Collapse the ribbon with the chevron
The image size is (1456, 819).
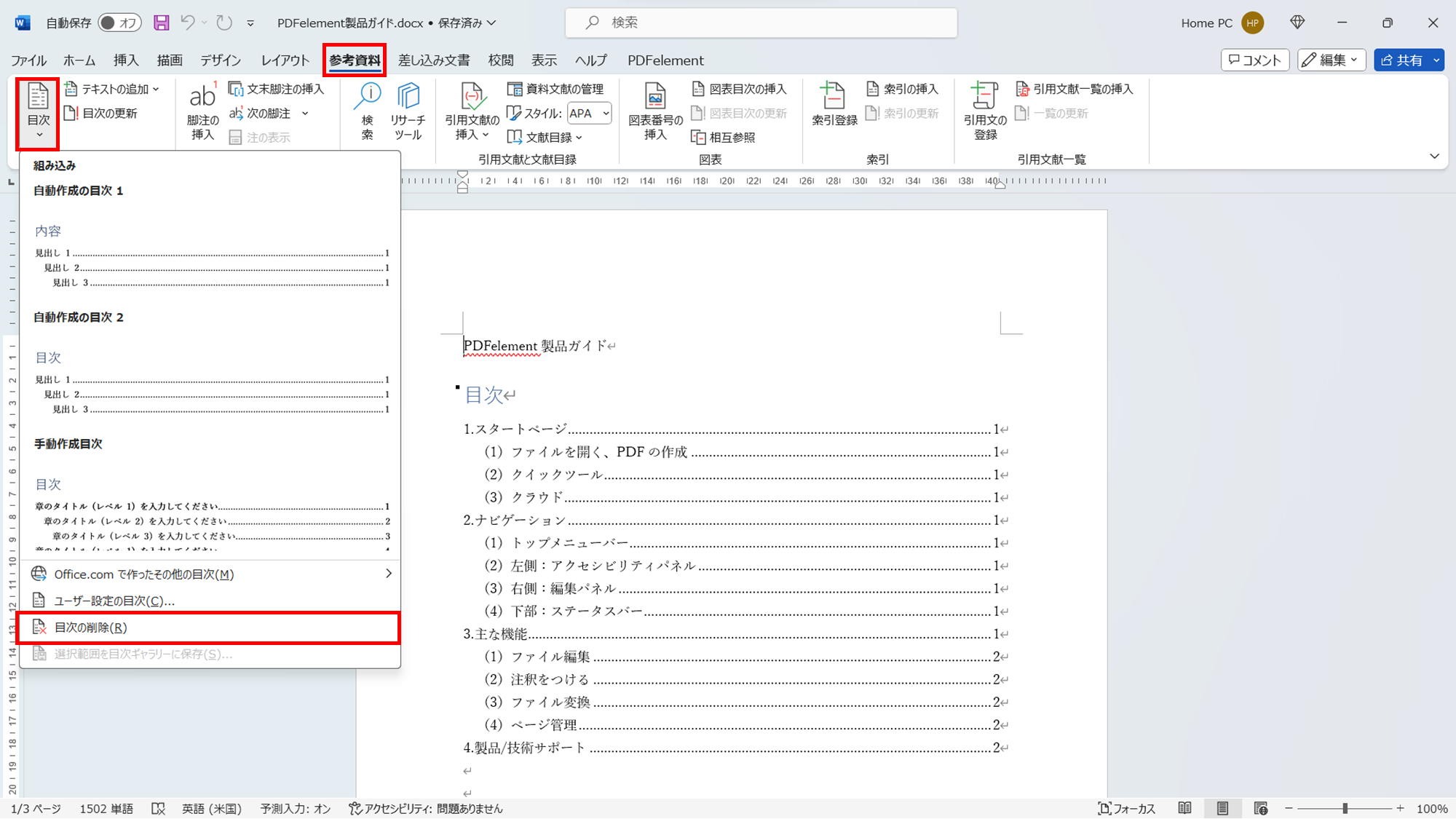click(1434, 156)
